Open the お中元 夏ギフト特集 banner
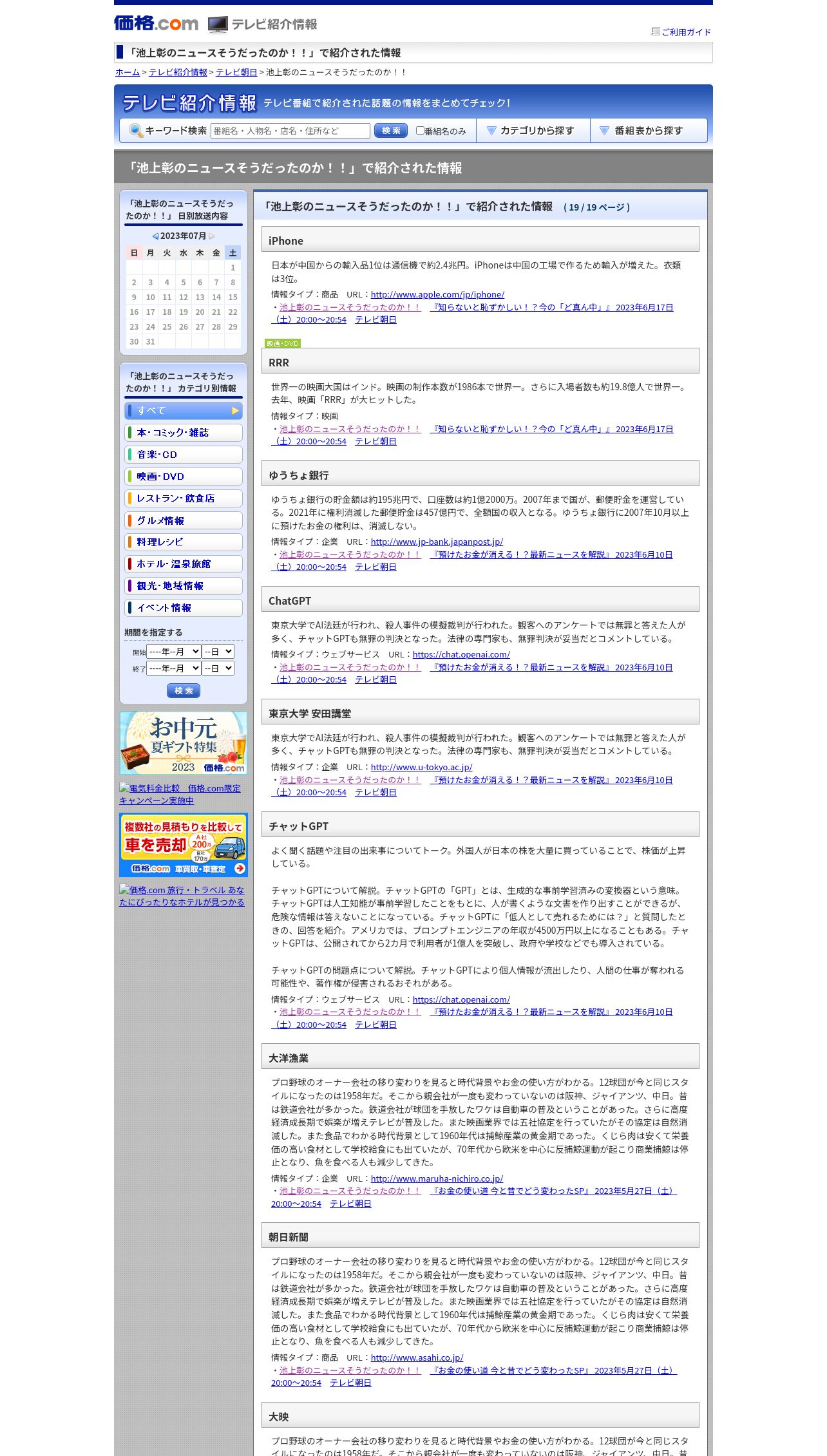This screenshot has width=827, height=1456. coord(184,743)
